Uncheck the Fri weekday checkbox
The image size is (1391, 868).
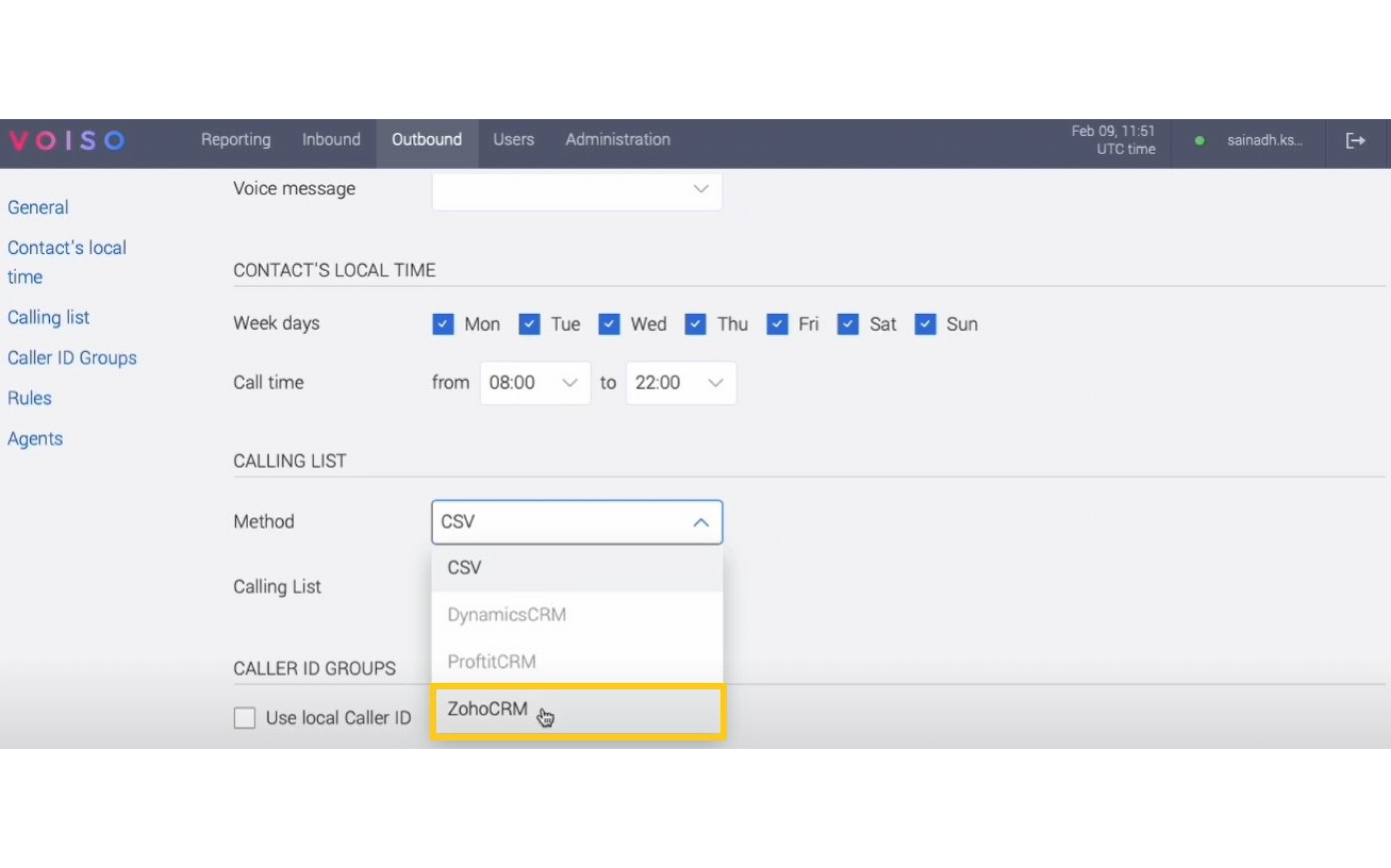point(777,324)
